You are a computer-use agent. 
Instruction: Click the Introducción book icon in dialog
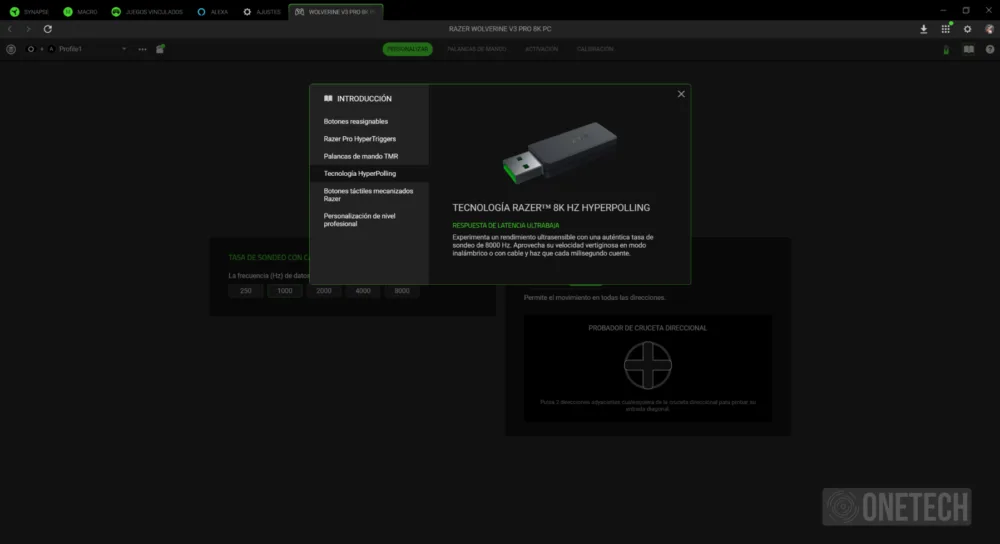[328, 98]
